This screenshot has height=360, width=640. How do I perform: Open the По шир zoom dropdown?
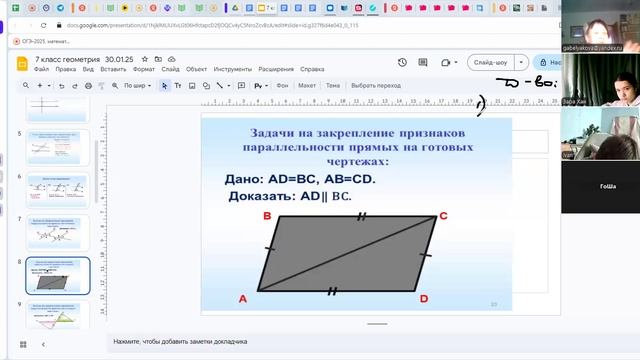pos(138,86)
